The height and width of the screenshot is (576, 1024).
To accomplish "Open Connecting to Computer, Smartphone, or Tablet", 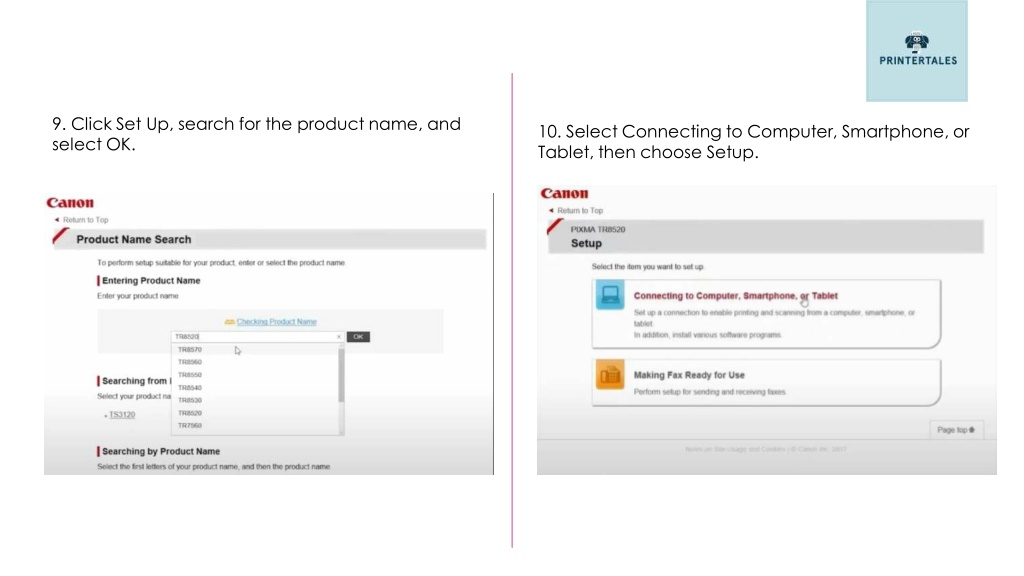I will click(735, 296).
